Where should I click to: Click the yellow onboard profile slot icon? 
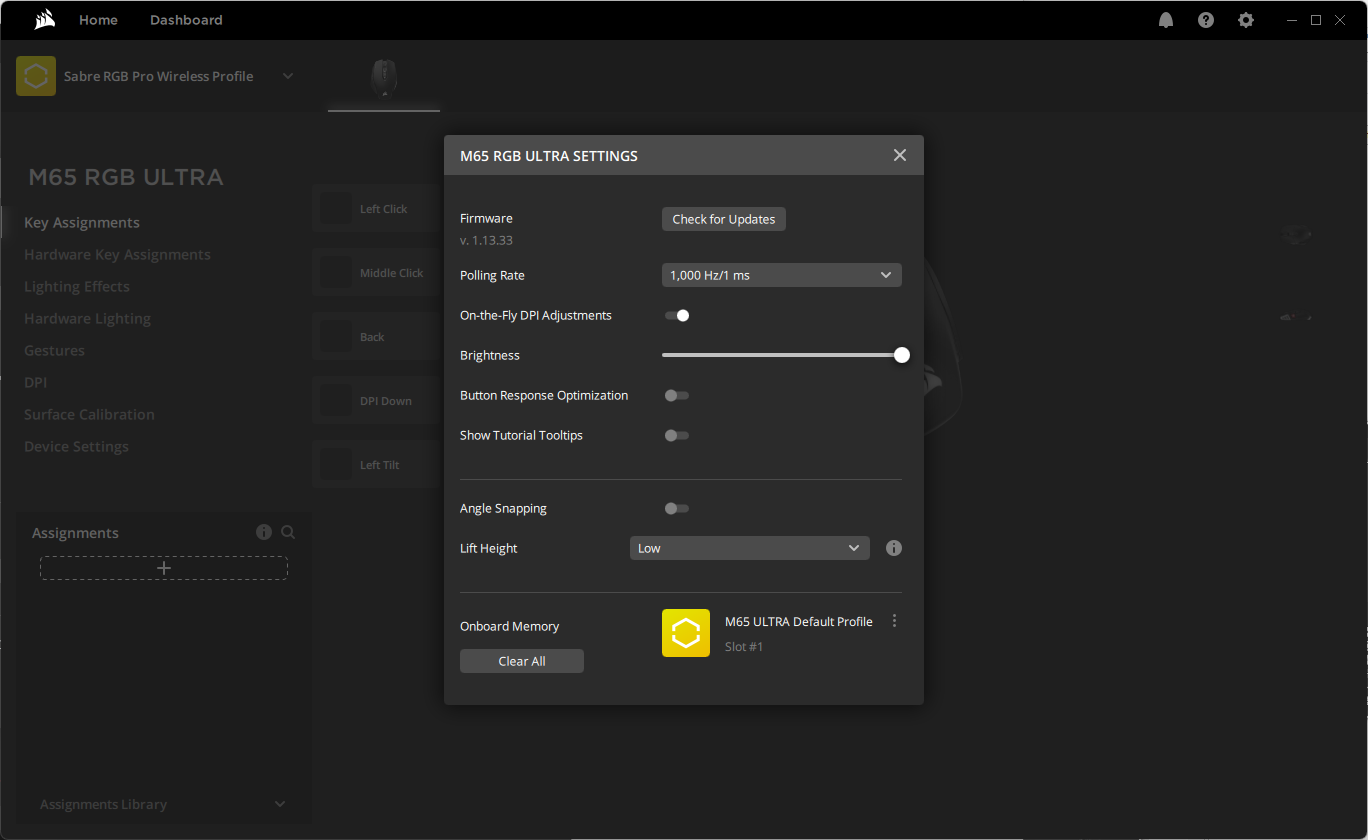click(686, 633)
